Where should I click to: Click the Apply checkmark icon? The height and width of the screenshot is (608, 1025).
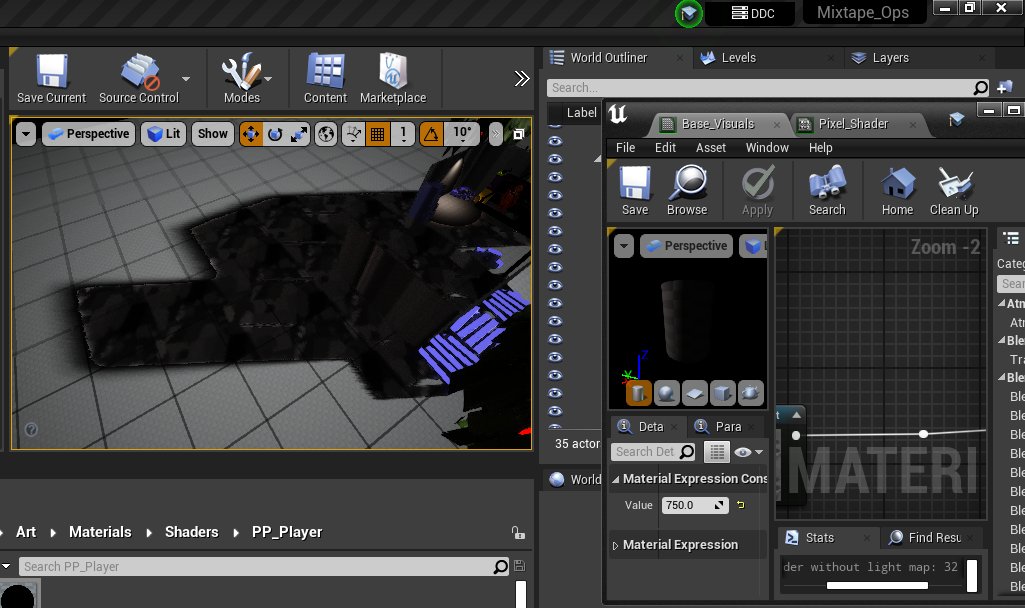pos(757,190)
